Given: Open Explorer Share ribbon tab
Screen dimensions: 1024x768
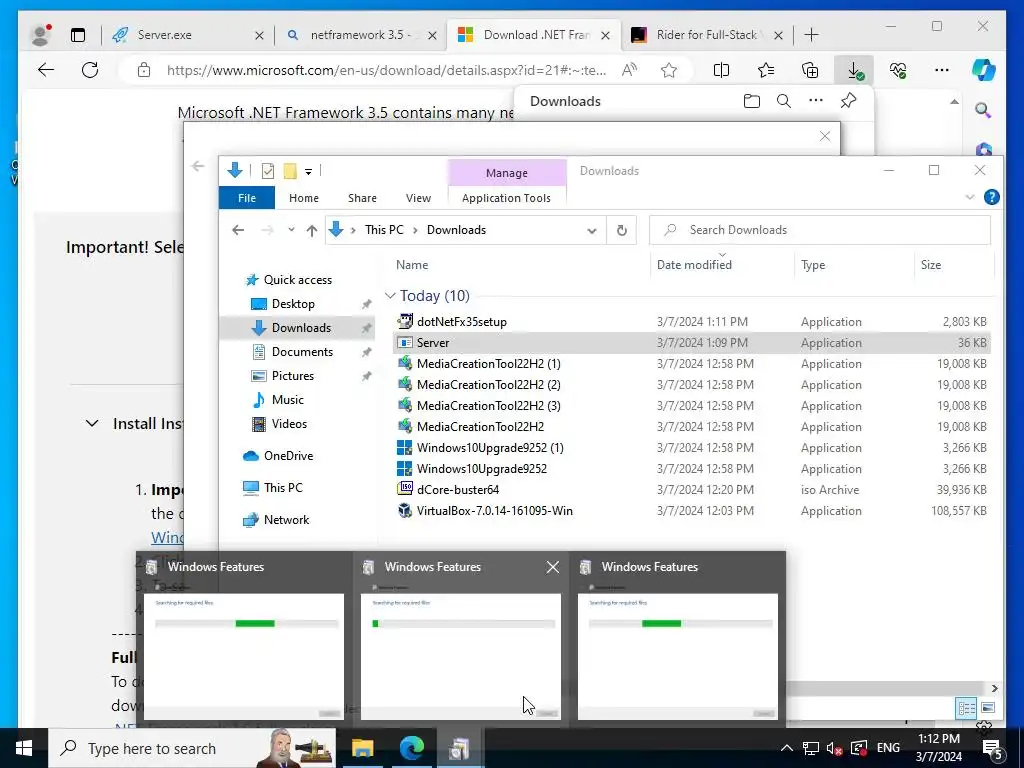Looking at the screenshot, I should (362, 198).
